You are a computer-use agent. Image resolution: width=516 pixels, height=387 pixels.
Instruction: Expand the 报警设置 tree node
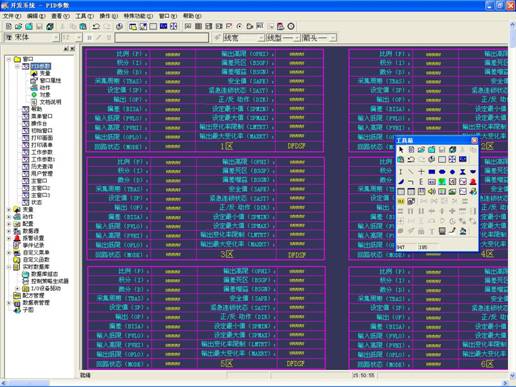point(9,238)
